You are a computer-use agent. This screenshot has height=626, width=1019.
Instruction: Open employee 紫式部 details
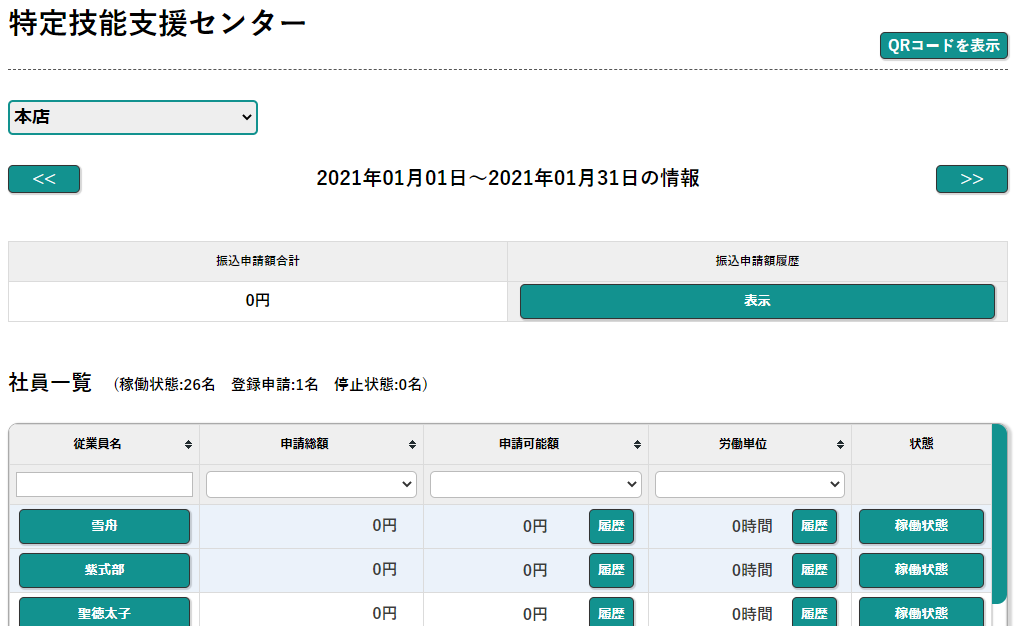[x=104, y=570]
